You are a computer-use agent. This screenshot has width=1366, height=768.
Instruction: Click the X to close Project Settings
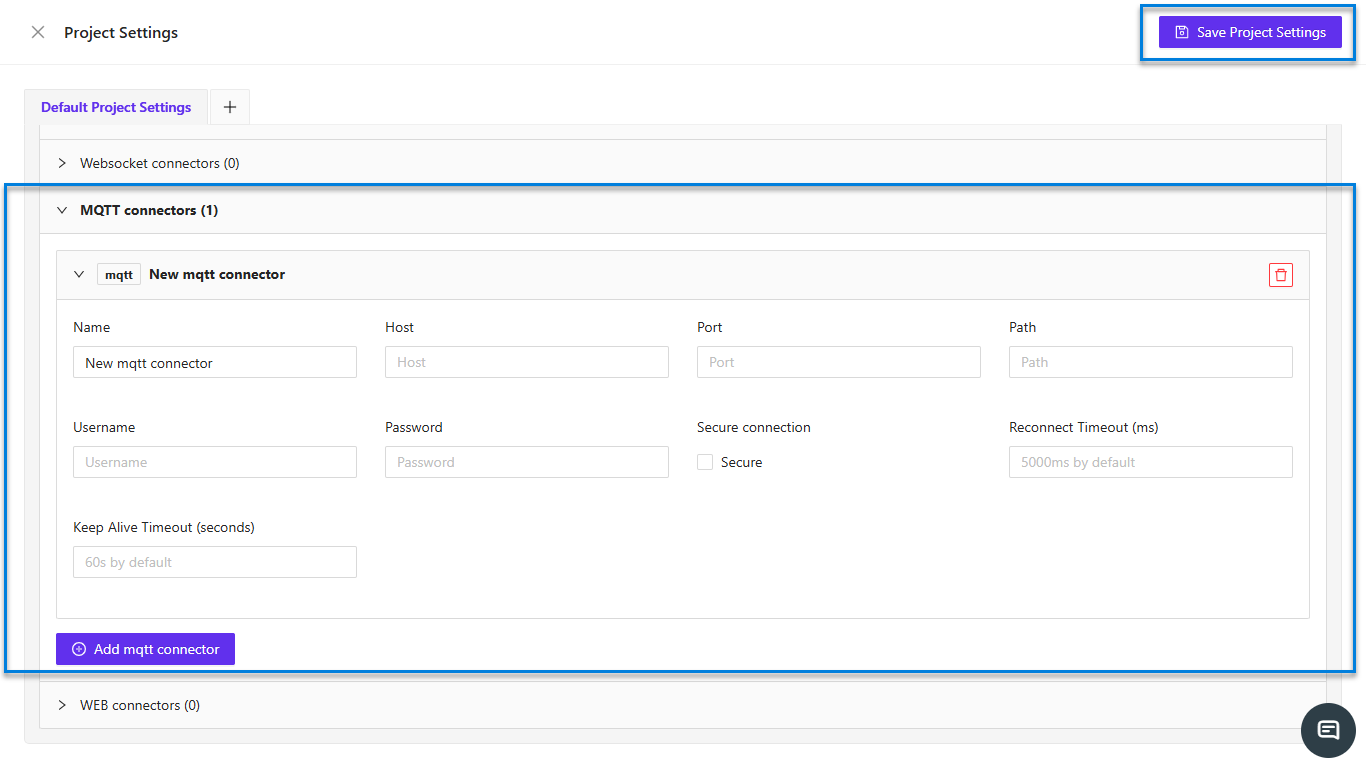[37, 31]
